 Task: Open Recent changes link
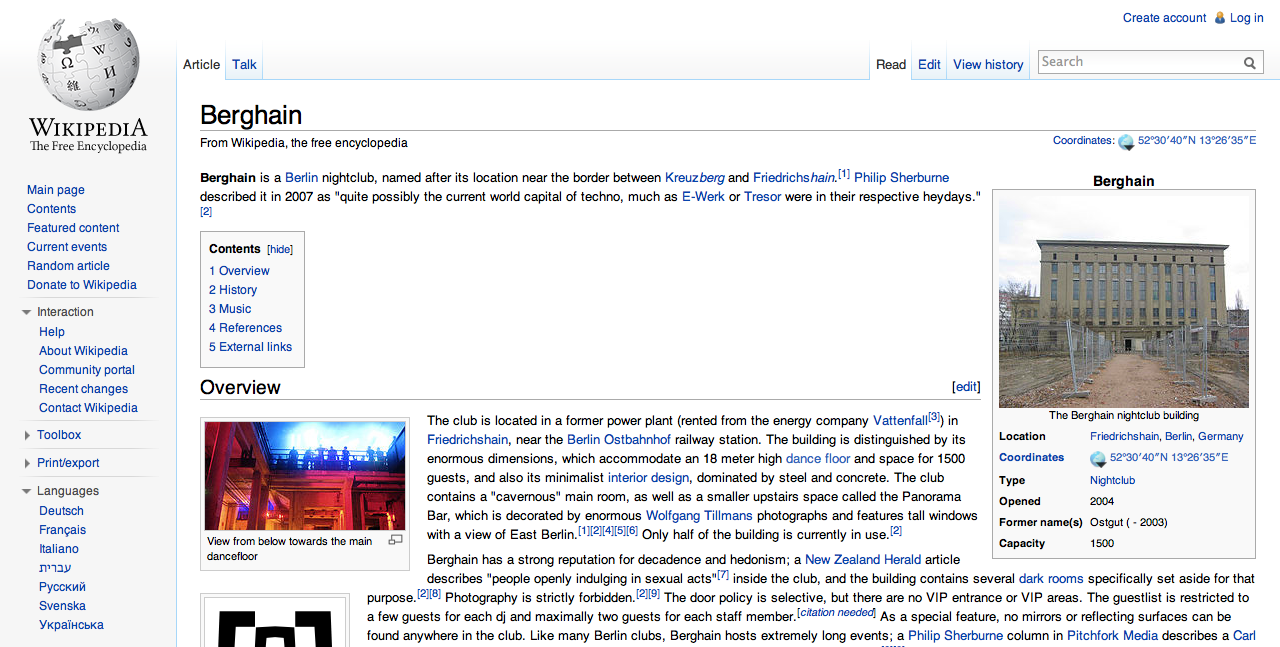[83, 389]
